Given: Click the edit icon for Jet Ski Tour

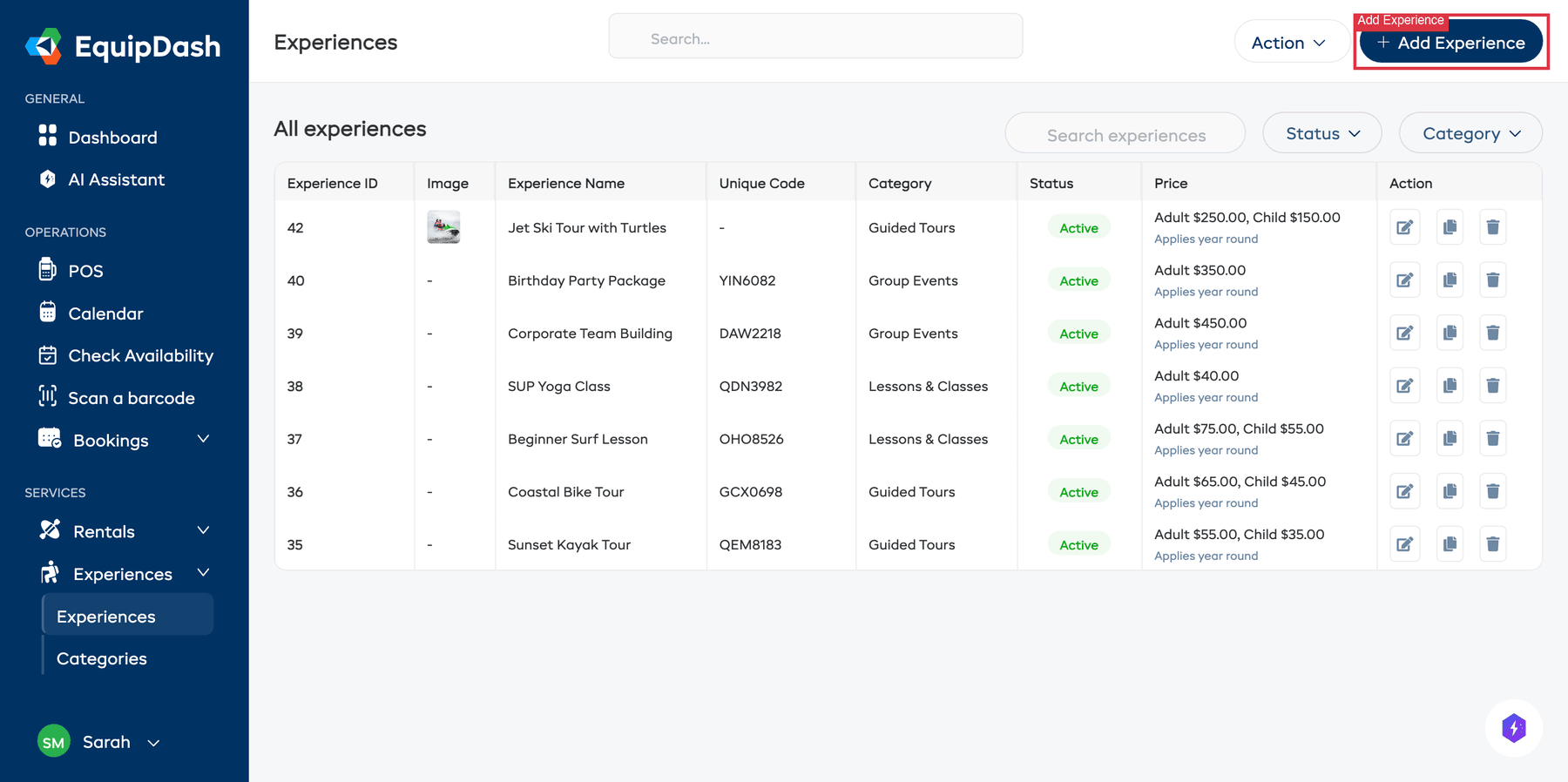Looking at the screenshot, I should click(1404, 227).
